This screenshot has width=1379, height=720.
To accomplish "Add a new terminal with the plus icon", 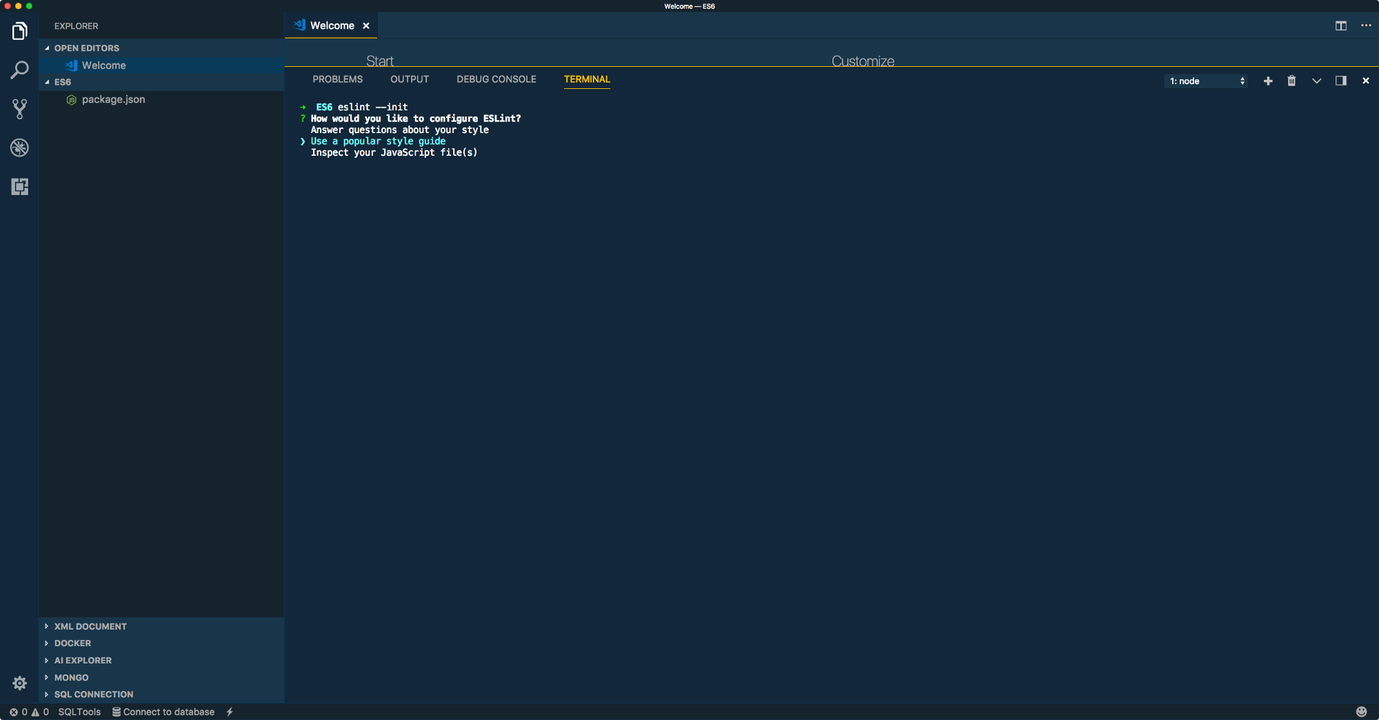I will coord(1267,81).
